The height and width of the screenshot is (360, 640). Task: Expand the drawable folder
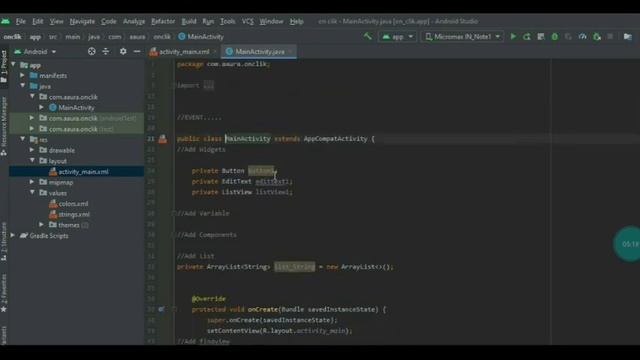coord(32,150)
